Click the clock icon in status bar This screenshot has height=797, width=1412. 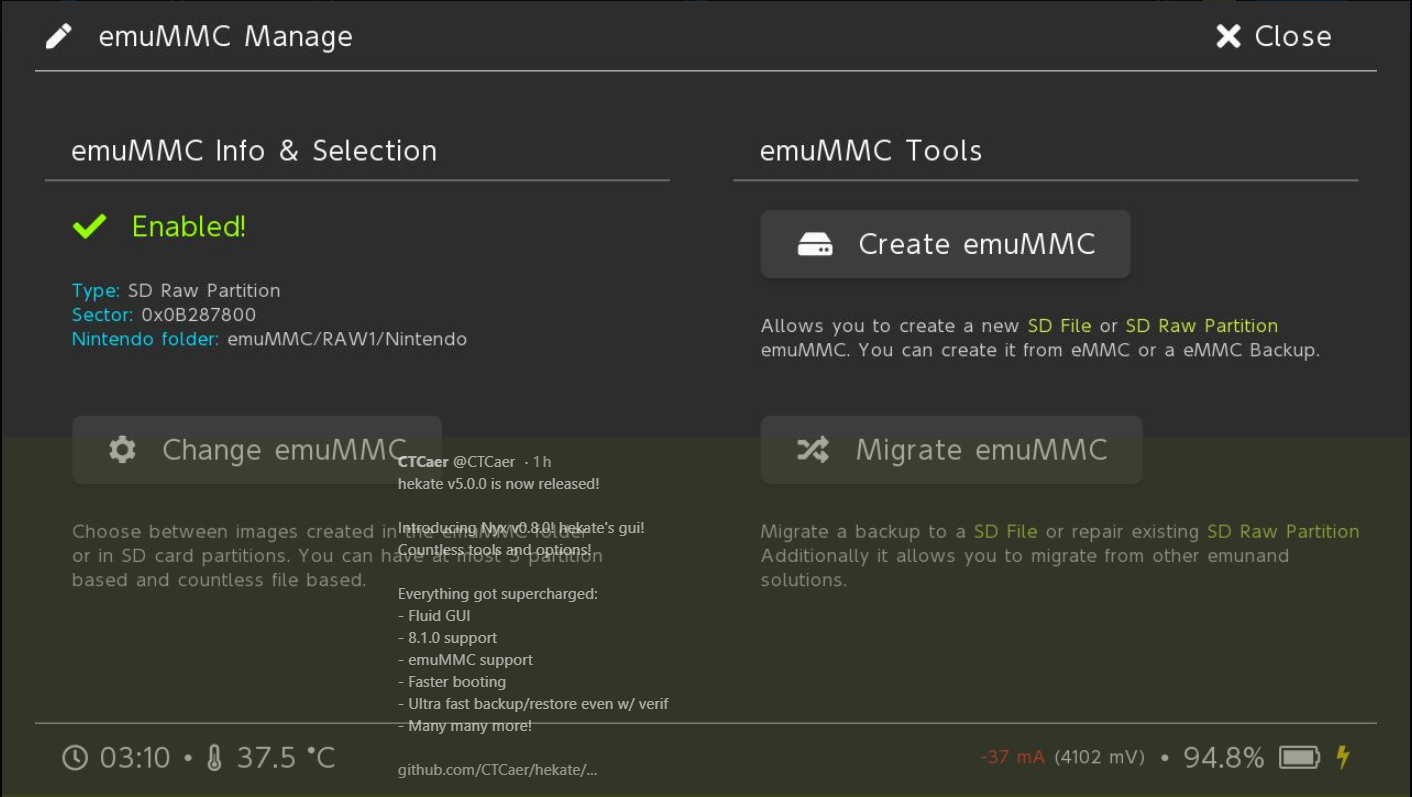[75, 758]
